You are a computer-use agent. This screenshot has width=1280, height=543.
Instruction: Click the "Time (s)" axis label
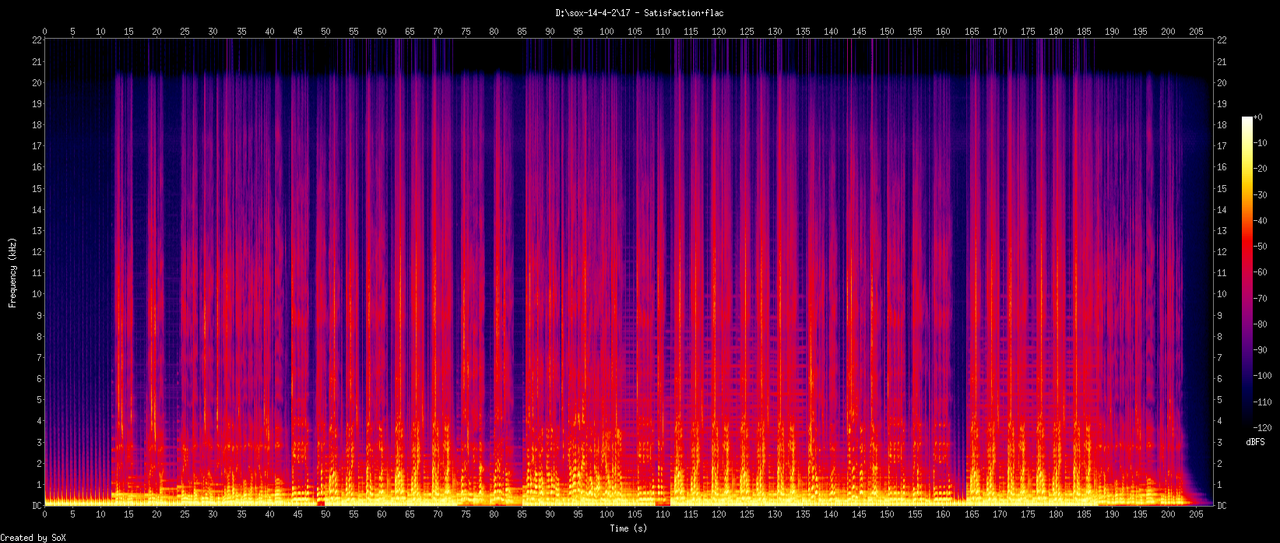(x=629, y=528)
